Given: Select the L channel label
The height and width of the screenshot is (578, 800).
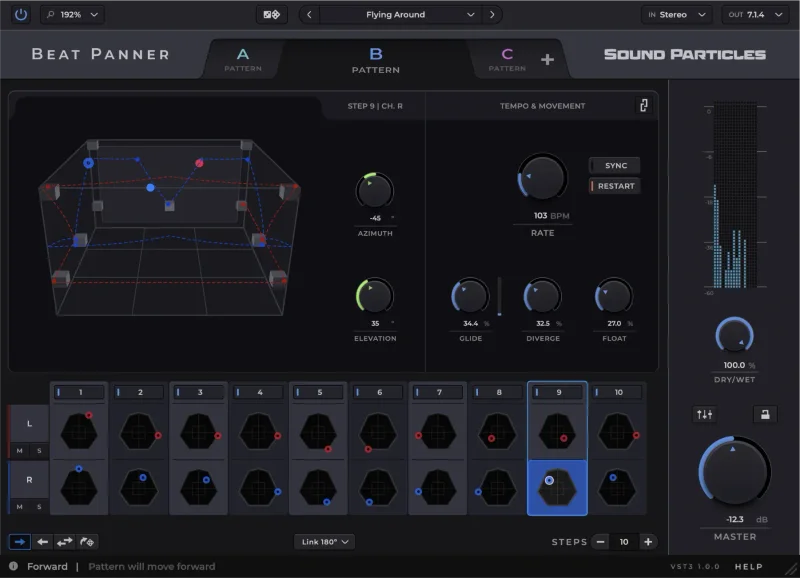Looking at the screenshot, I should pos(30,423).
